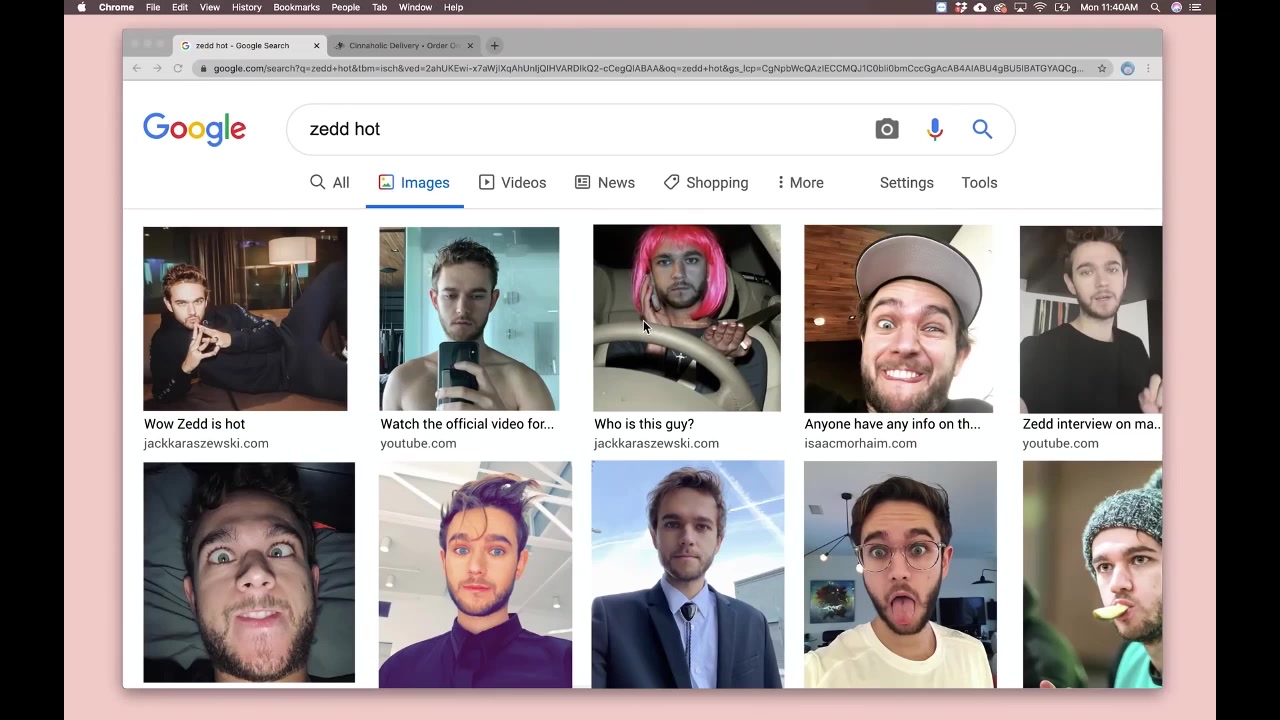Open thumbnail of man in beanie hat
The image size is (1280, 720).
pyautogui.click(x=1092, y=574)
